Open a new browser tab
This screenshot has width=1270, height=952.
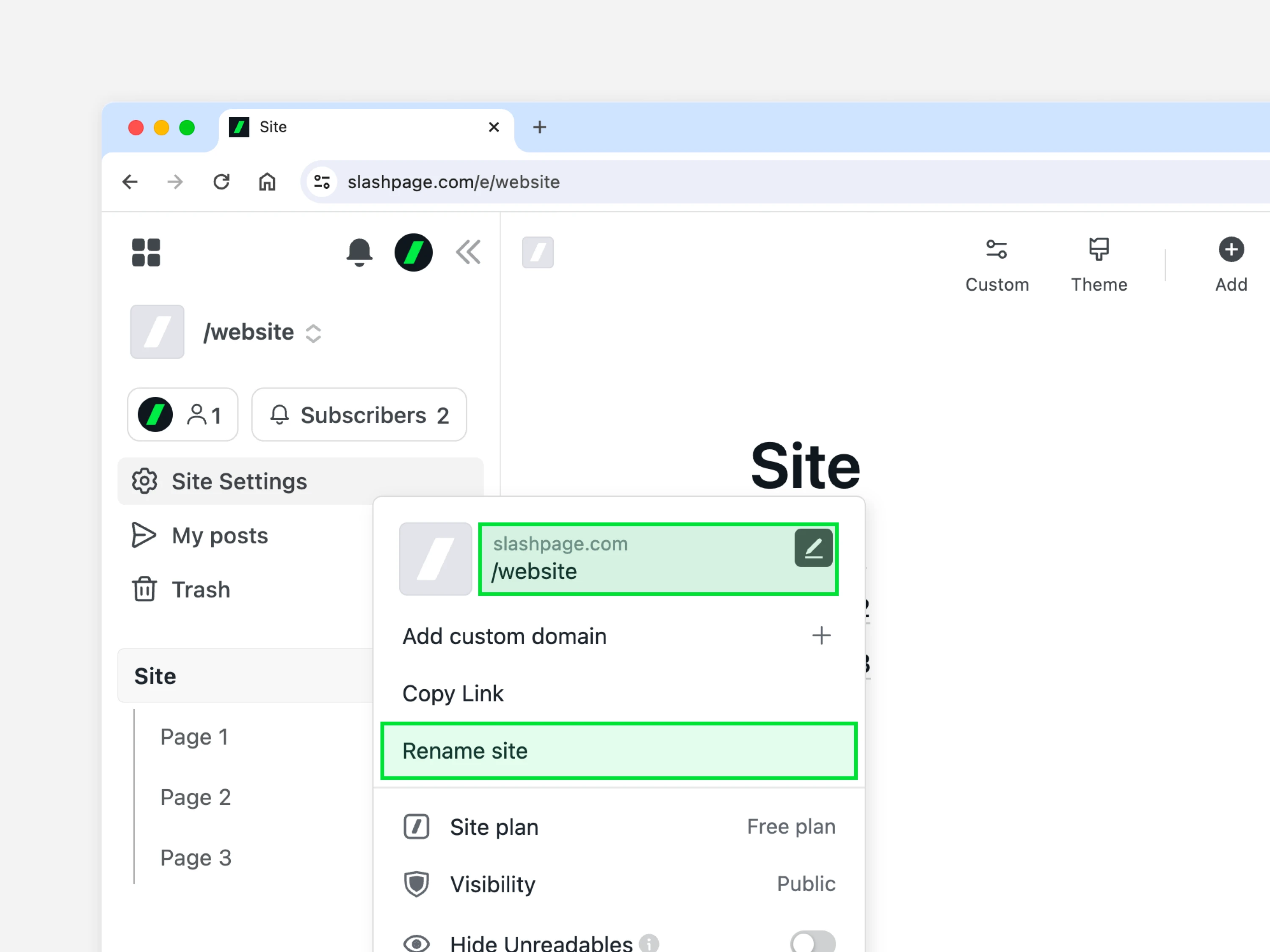point(540,127)
